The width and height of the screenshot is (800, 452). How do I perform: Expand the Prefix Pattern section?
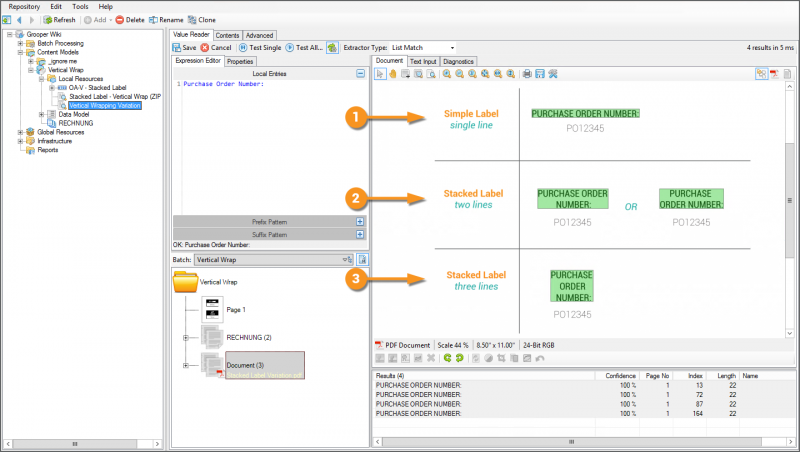point(360,221)
